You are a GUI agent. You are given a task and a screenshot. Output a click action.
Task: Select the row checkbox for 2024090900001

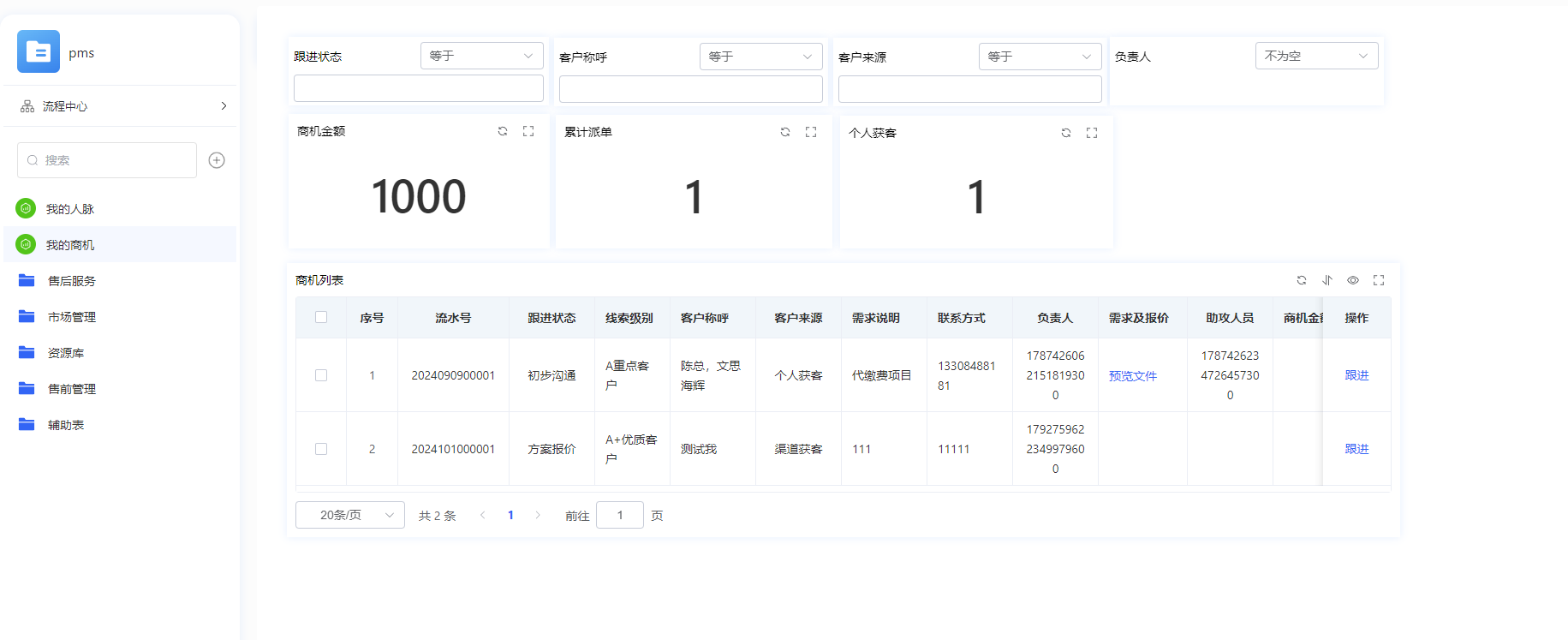pos(321,375)
